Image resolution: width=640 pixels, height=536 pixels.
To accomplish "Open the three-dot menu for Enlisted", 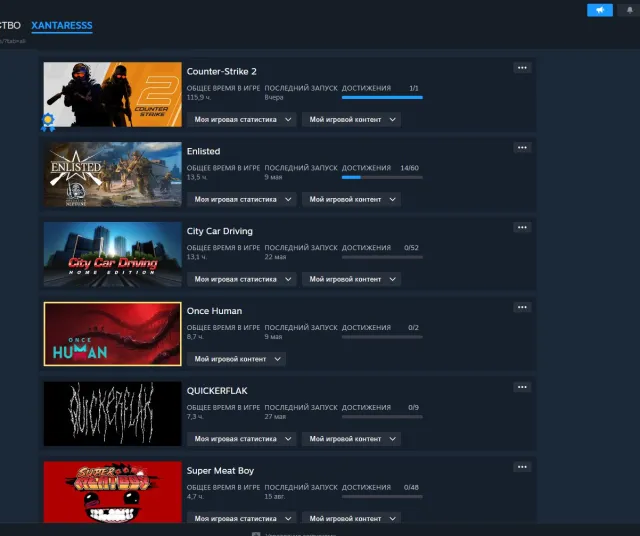I will click(x=522, y=148).
